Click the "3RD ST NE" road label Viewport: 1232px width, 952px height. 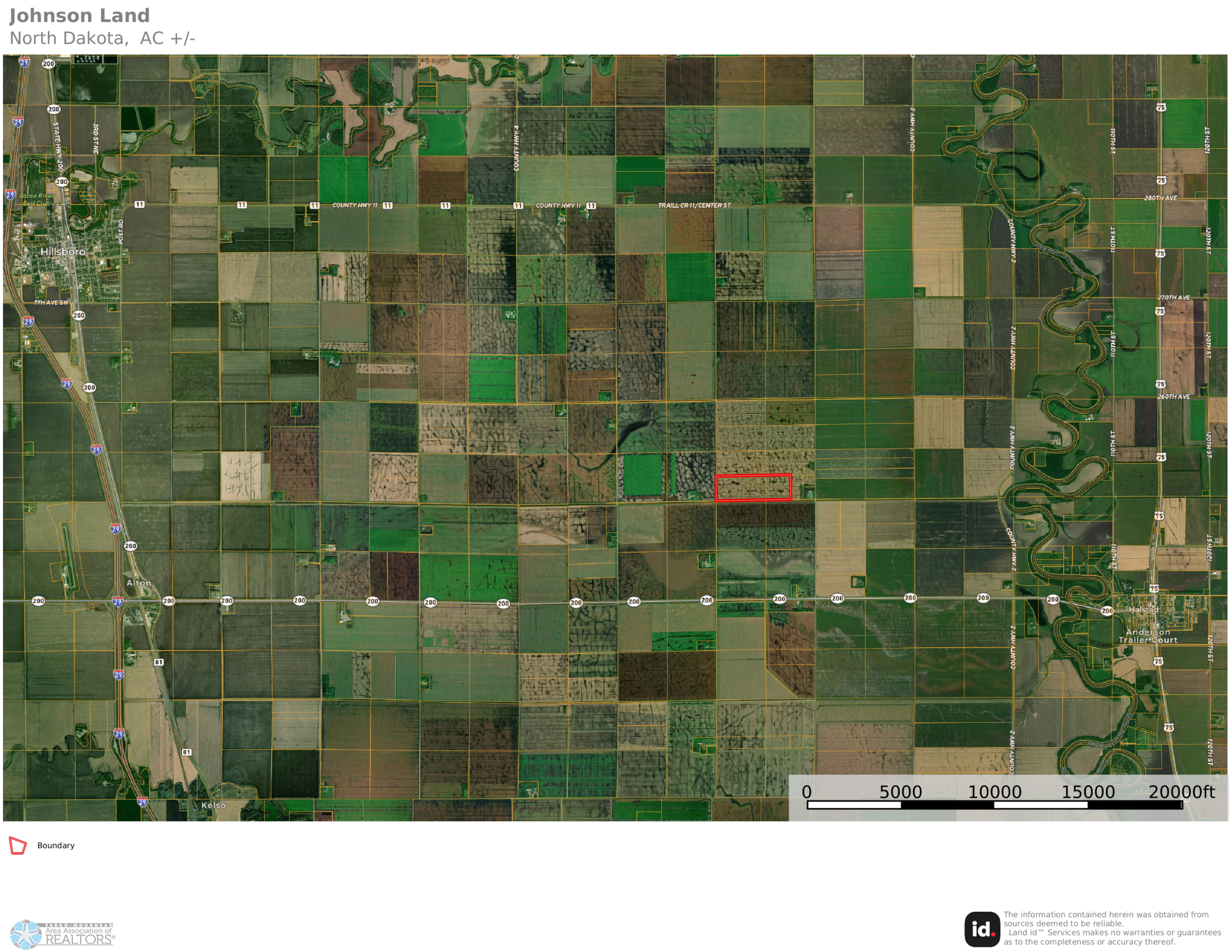(x=95, y=139)
